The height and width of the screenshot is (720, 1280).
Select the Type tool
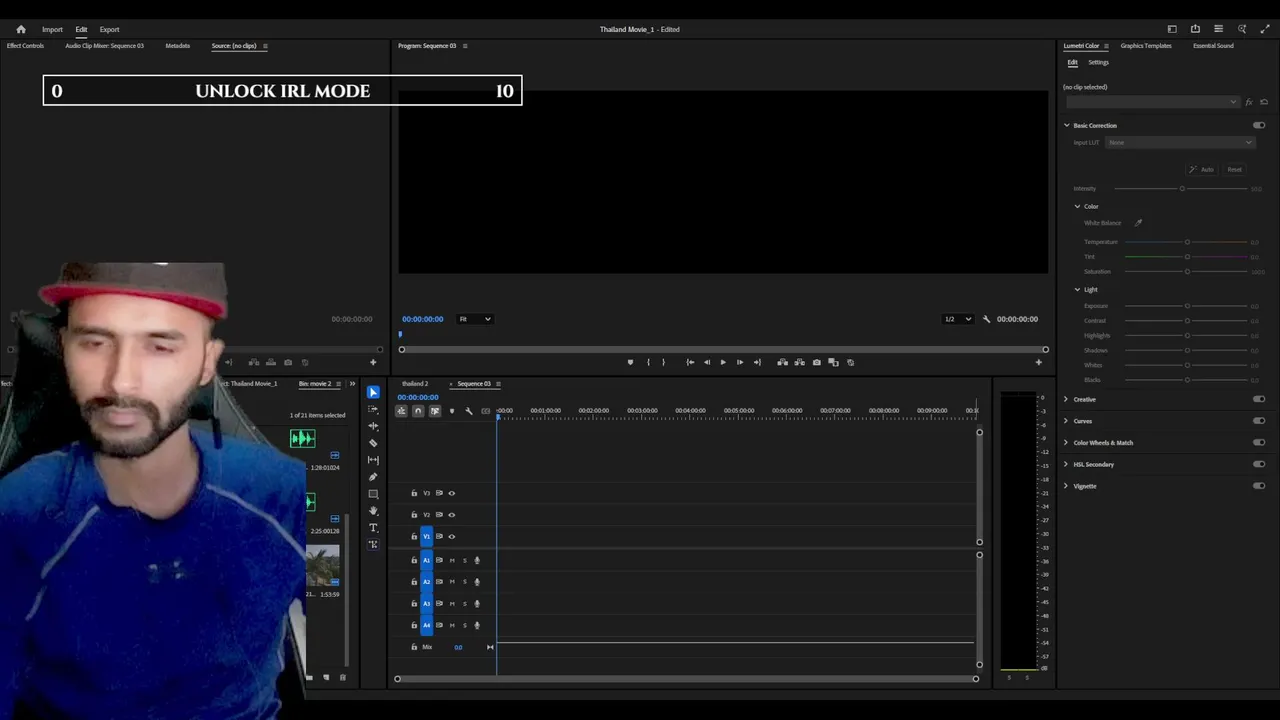[373, 528]
